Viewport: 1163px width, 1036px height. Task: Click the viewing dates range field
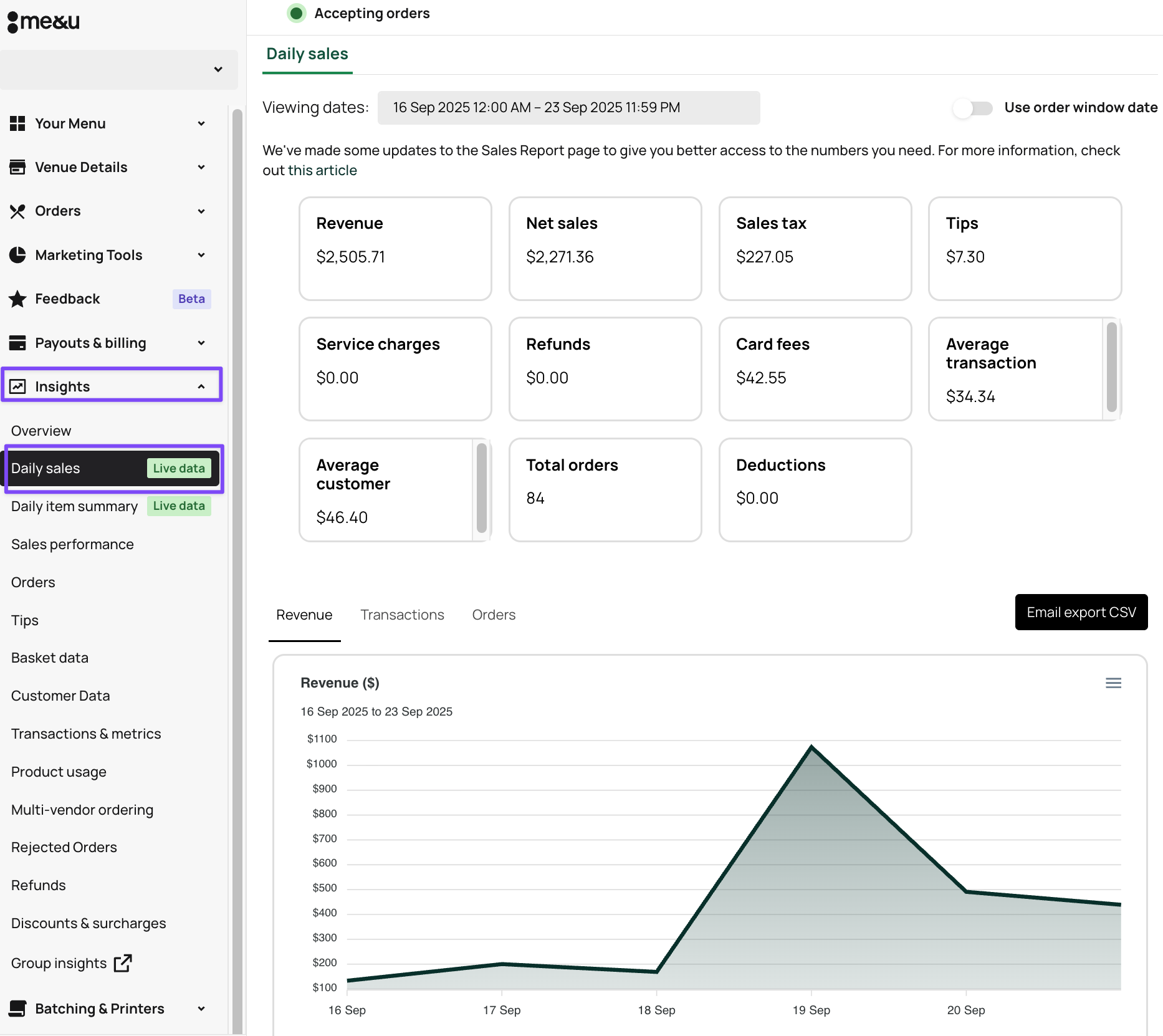tap(568, 108)
